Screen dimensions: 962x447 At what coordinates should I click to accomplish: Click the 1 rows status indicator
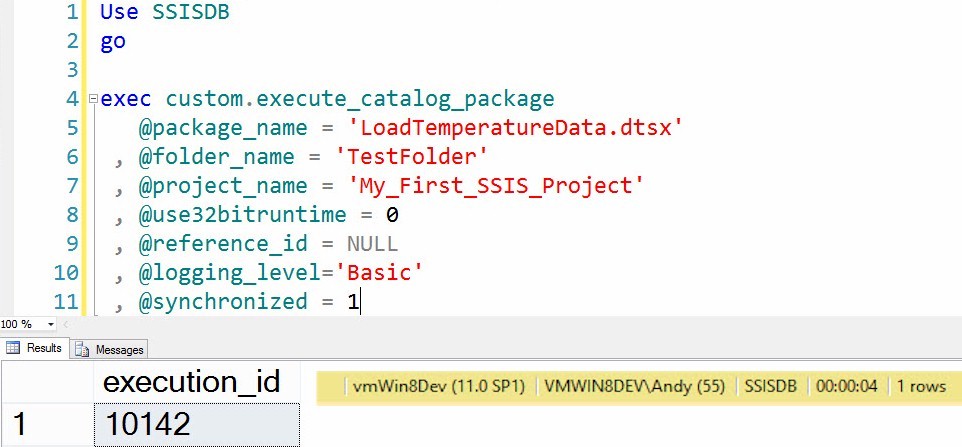pos(921,387)
